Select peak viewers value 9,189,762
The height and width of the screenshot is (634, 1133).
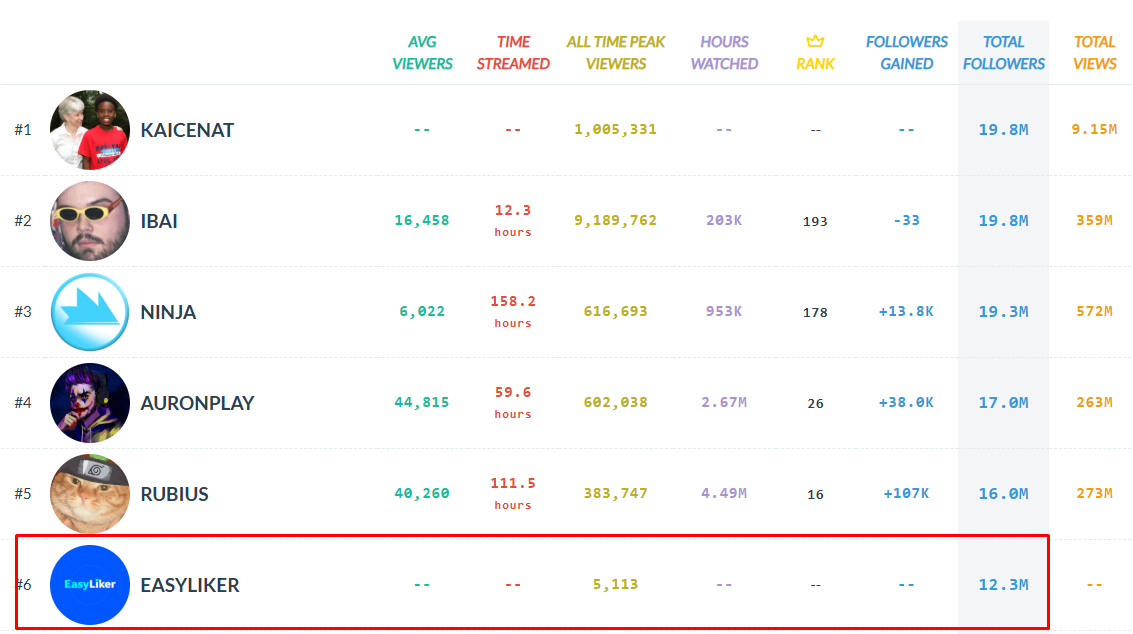616,220
